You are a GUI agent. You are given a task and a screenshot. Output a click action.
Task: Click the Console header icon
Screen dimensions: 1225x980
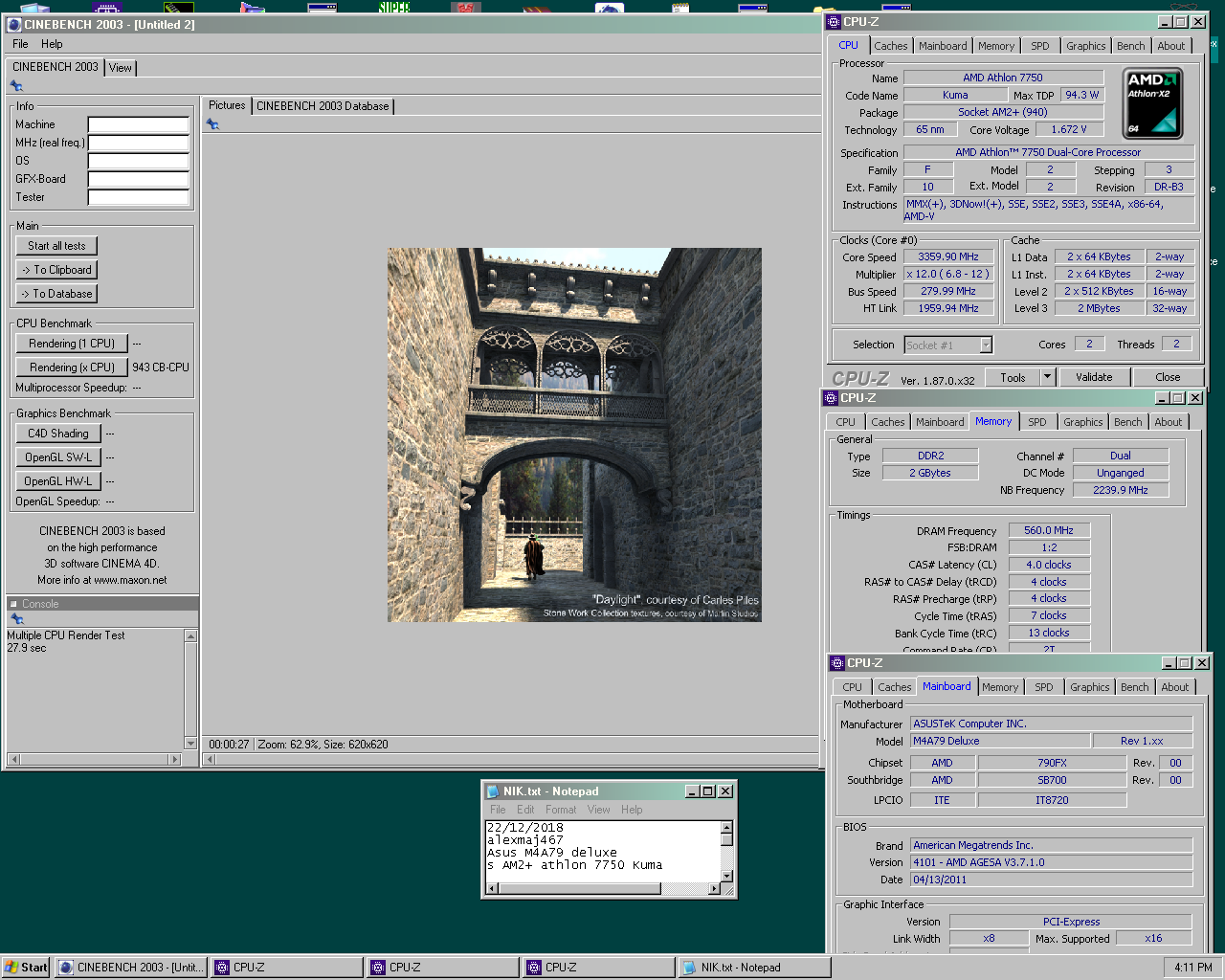13,604
